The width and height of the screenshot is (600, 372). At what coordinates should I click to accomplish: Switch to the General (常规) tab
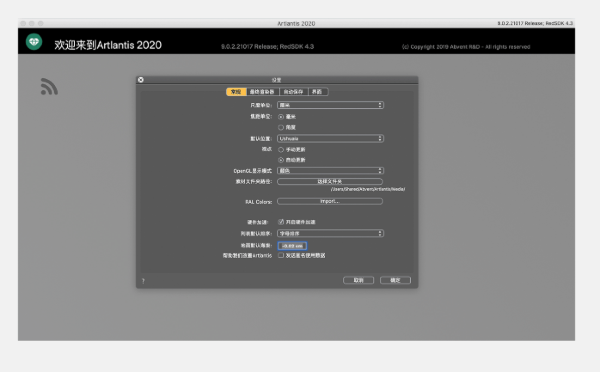pyautogui.click(x=236, y=92)
